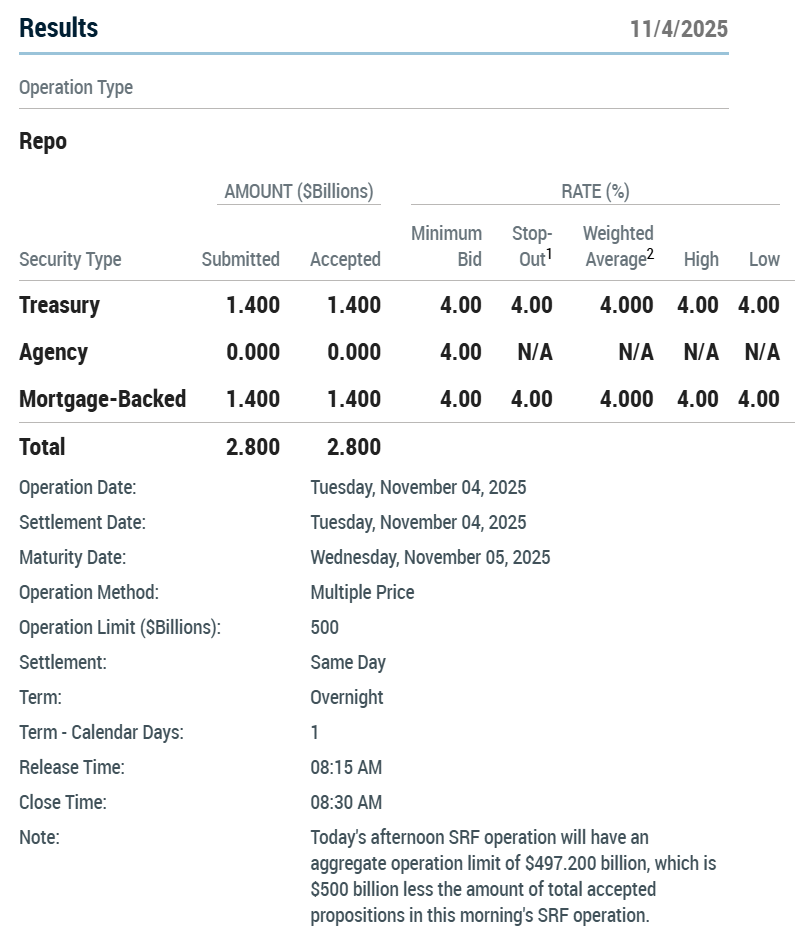
Task: Click the Security Type column header
Action: pos(70,260)
